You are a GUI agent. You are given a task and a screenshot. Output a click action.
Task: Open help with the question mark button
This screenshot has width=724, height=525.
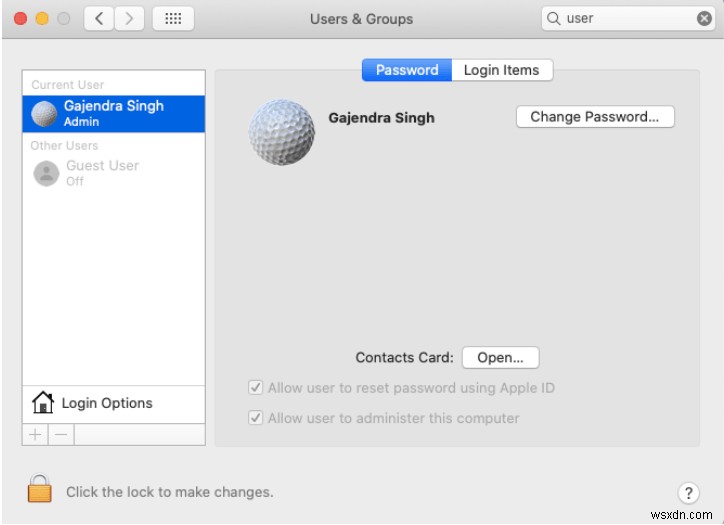pos(688,493)
